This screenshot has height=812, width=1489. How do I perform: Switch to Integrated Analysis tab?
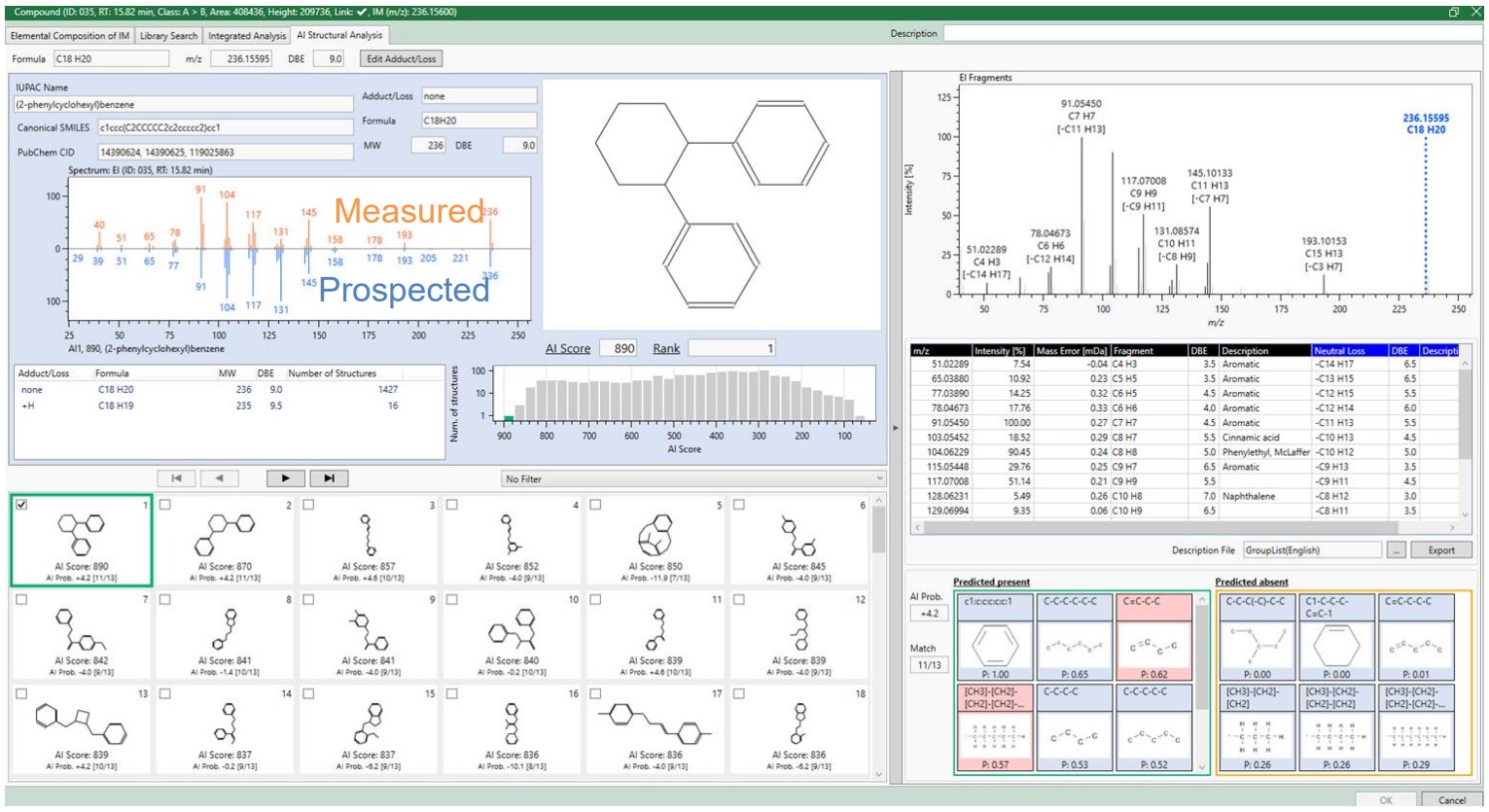(x=247, y=36)
